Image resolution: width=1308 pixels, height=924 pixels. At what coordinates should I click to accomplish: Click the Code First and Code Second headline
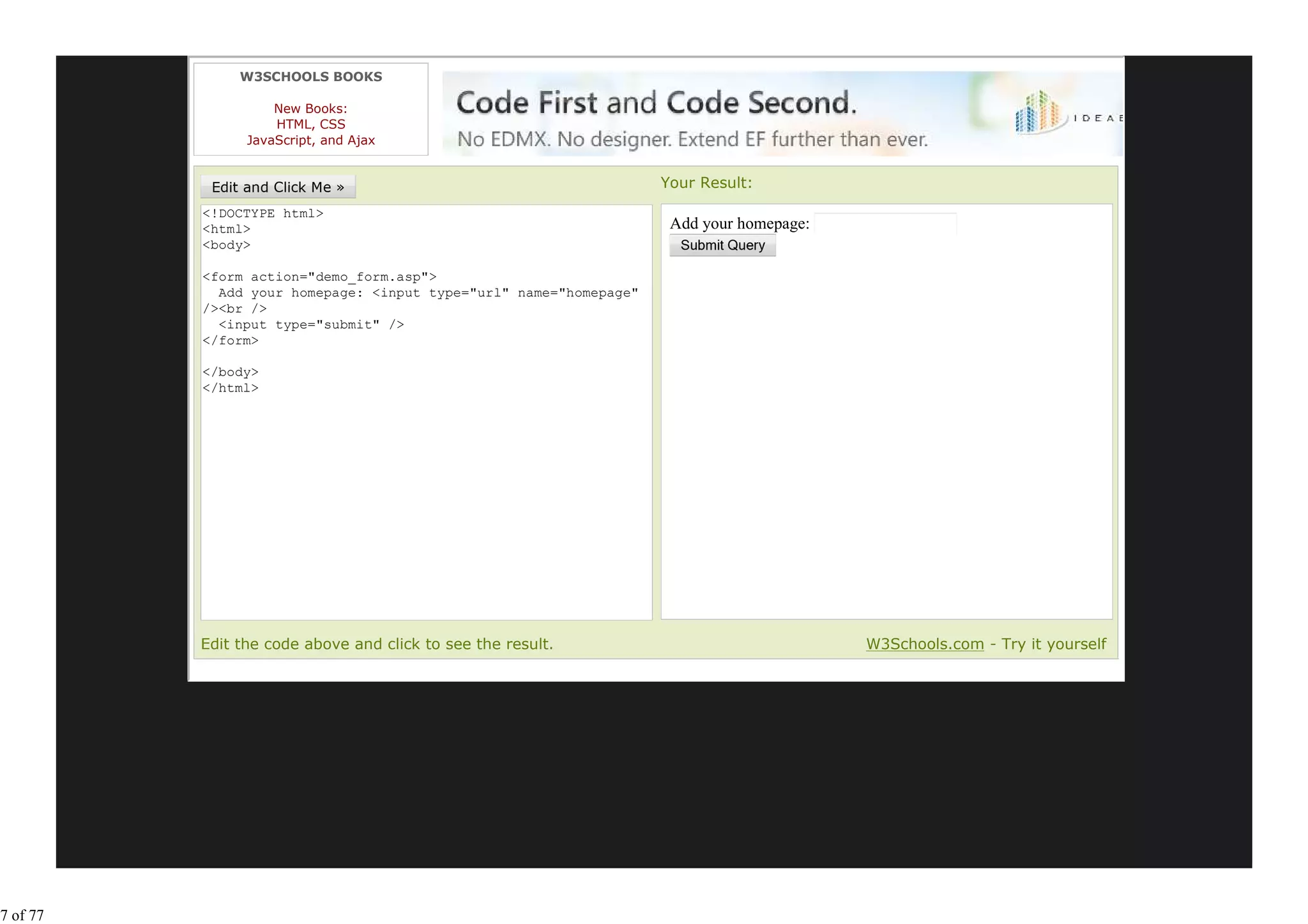(656, 103)
